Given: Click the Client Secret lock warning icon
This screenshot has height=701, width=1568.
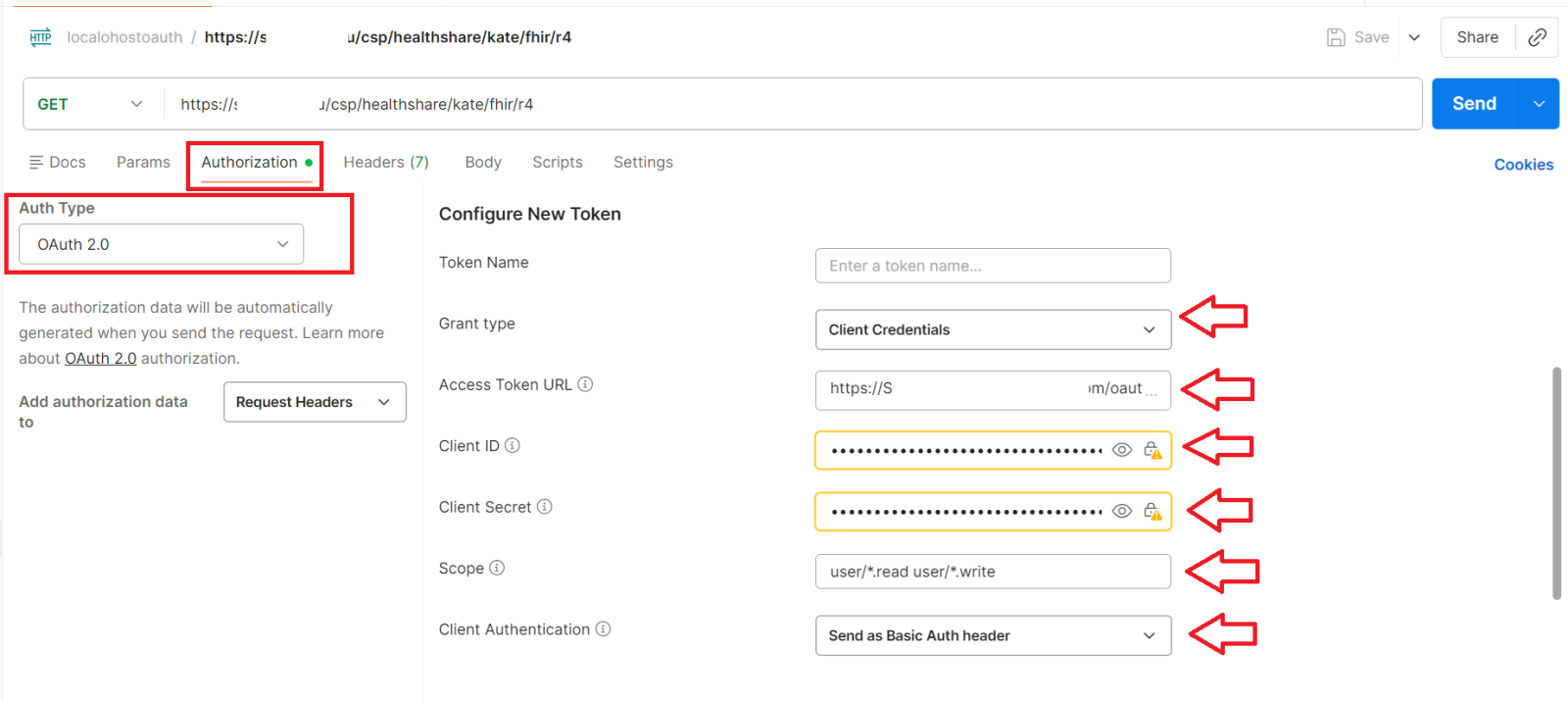Looking at the screenshot, I should pyautogui.click(x=1152, y=511).
